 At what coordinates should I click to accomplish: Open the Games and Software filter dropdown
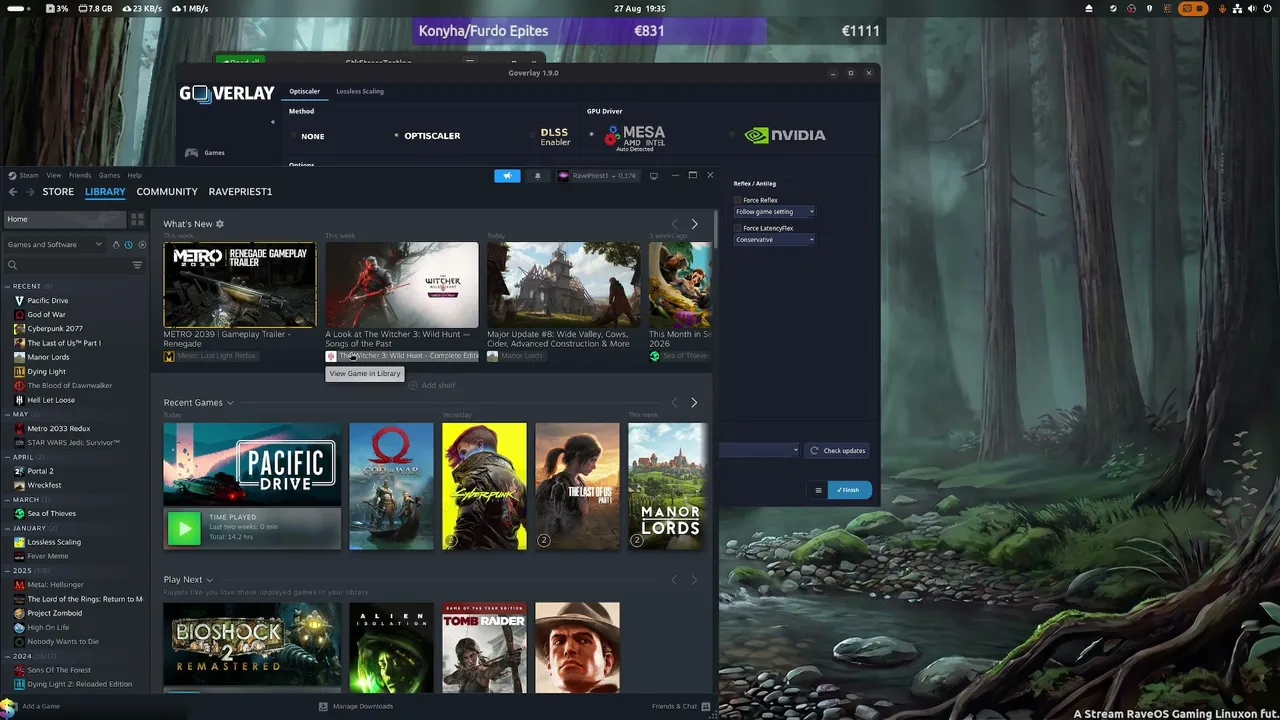click(x=54, y=245)
